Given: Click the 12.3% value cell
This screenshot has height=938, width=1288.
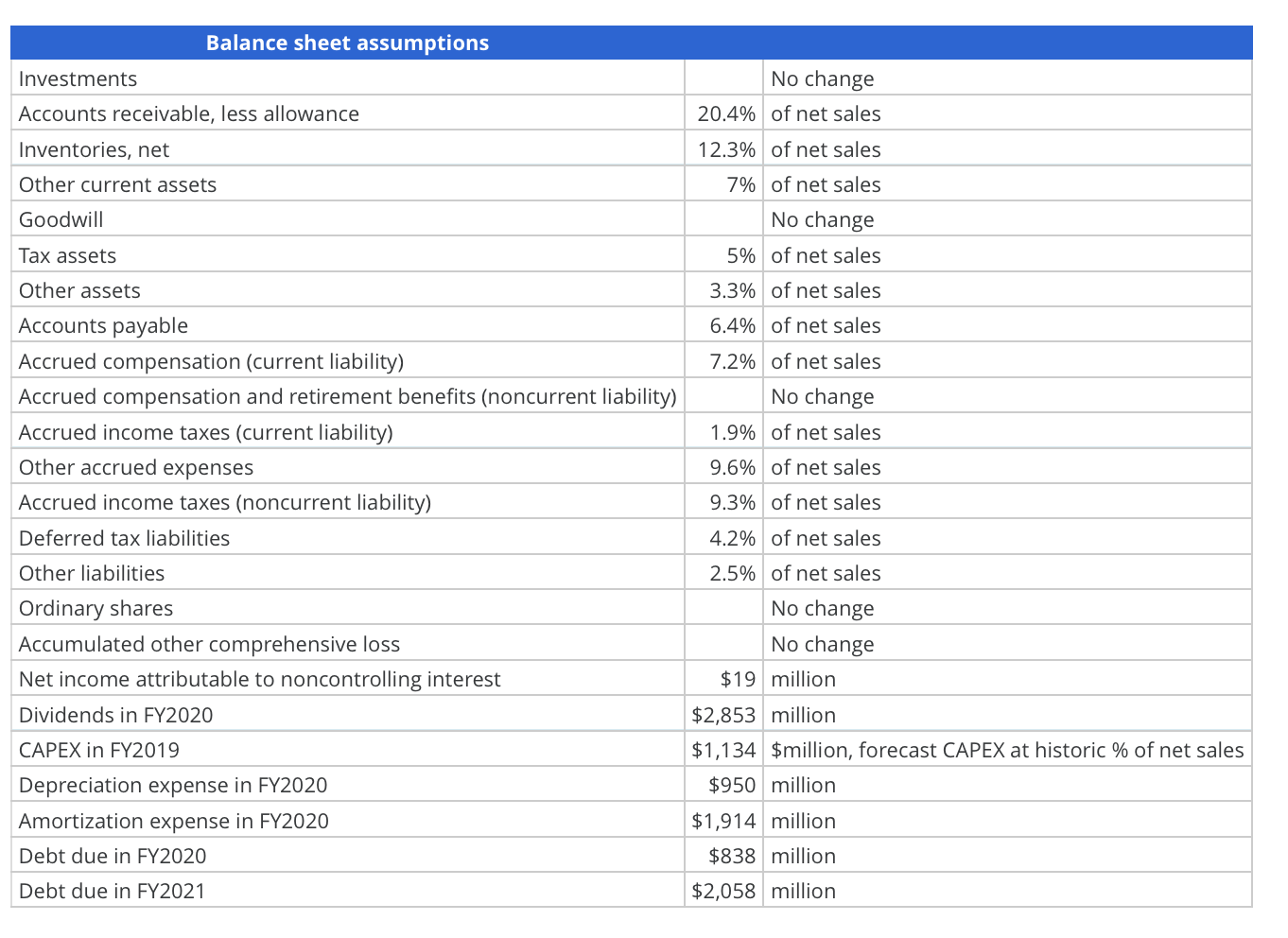Looking at the screenshot, I should (724, 149).
